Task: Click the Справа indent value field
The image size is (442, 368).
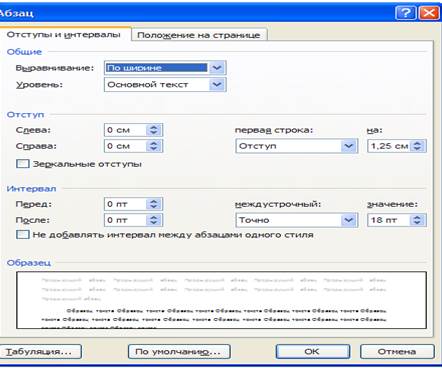Action: point(125,146)
